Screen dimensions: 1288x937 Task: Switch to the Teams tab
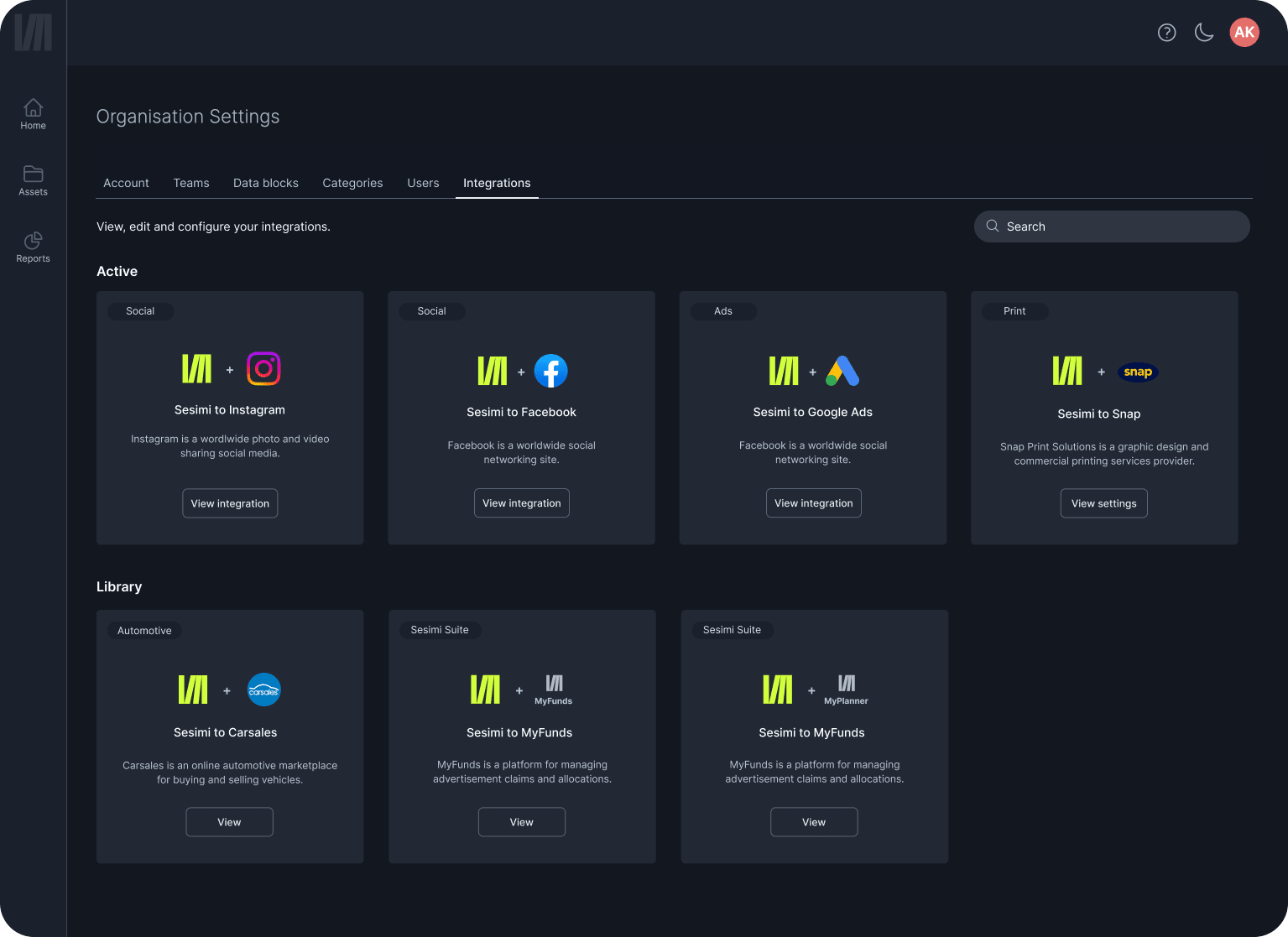[191, 183]
